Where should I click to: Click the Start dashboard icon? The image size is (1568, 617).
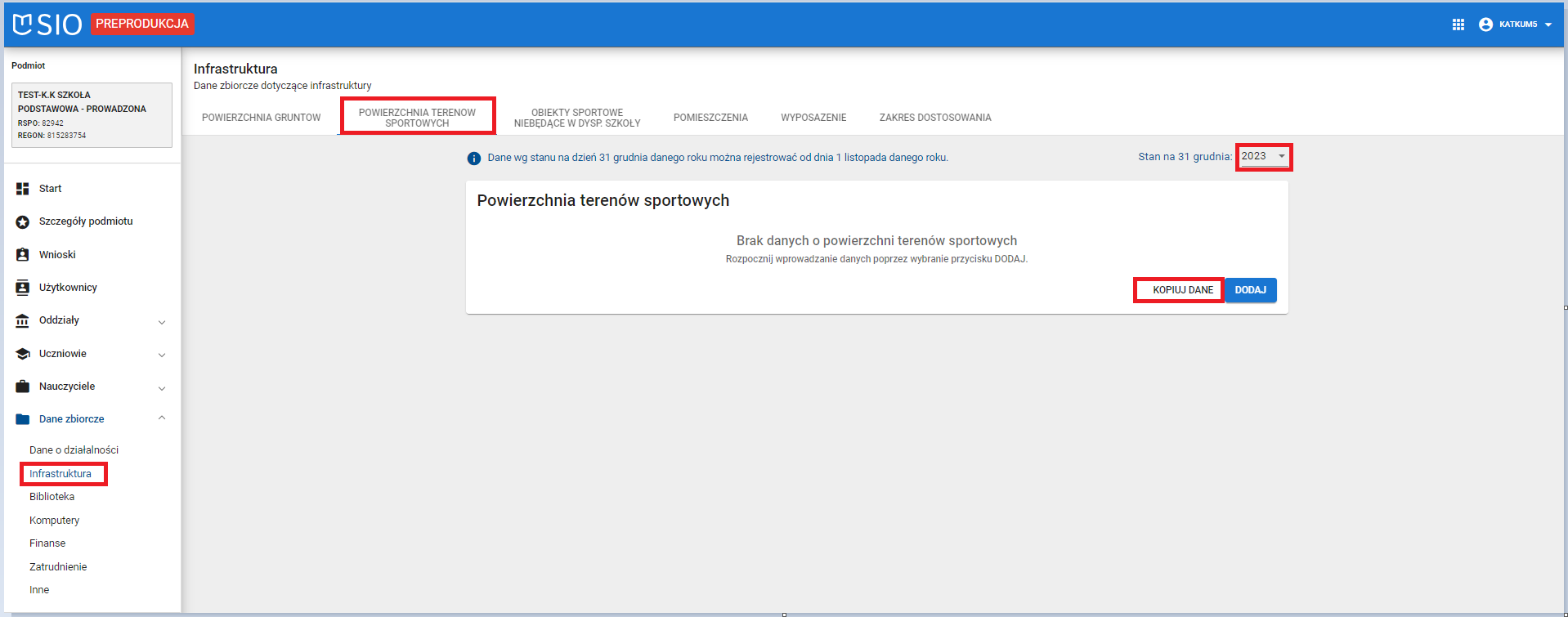(x=23, y=189)
